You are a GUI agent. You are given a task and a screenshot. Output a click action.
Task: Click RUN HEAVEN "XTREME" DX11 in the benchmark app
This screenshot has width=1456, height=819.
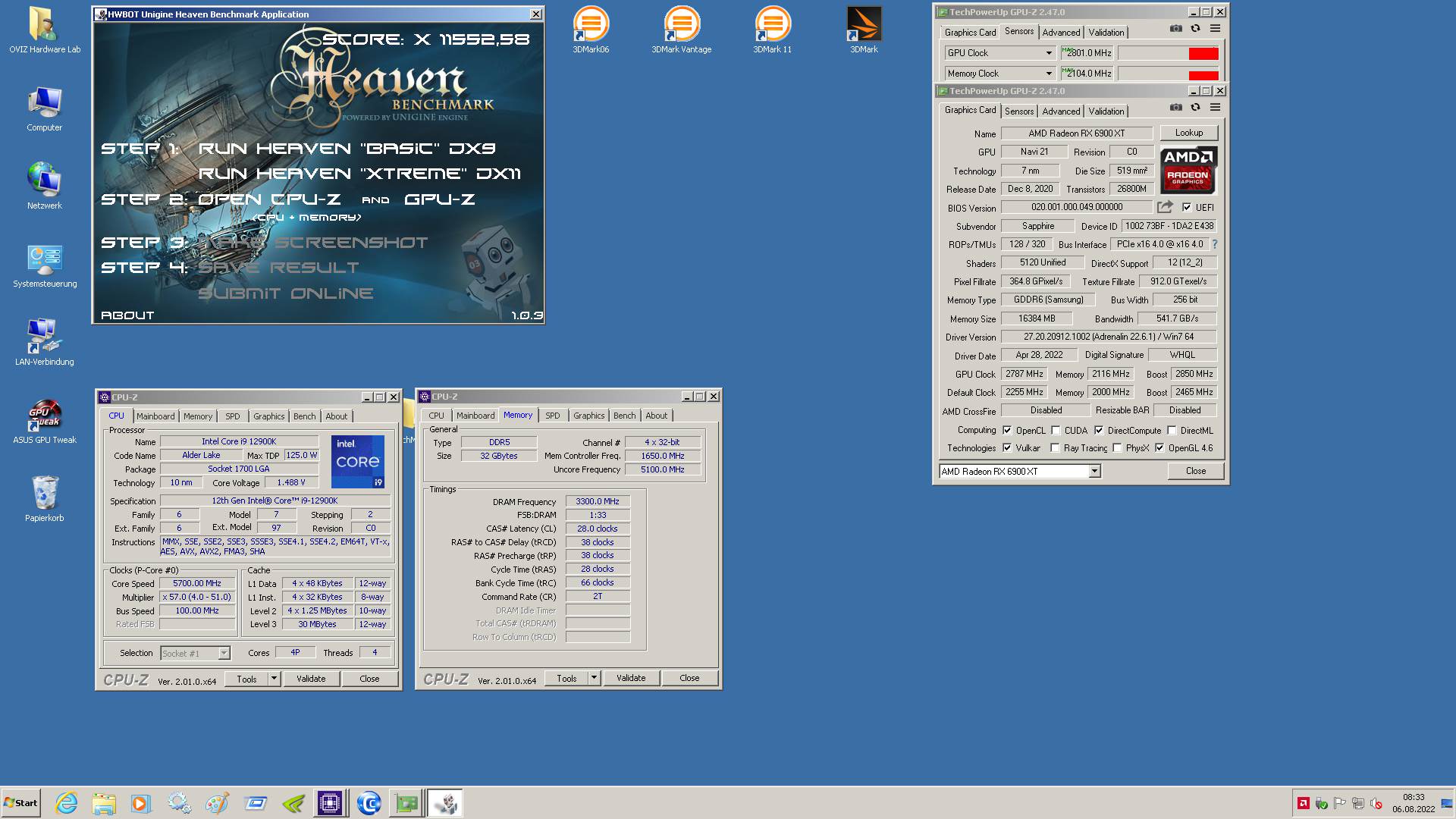359,174
